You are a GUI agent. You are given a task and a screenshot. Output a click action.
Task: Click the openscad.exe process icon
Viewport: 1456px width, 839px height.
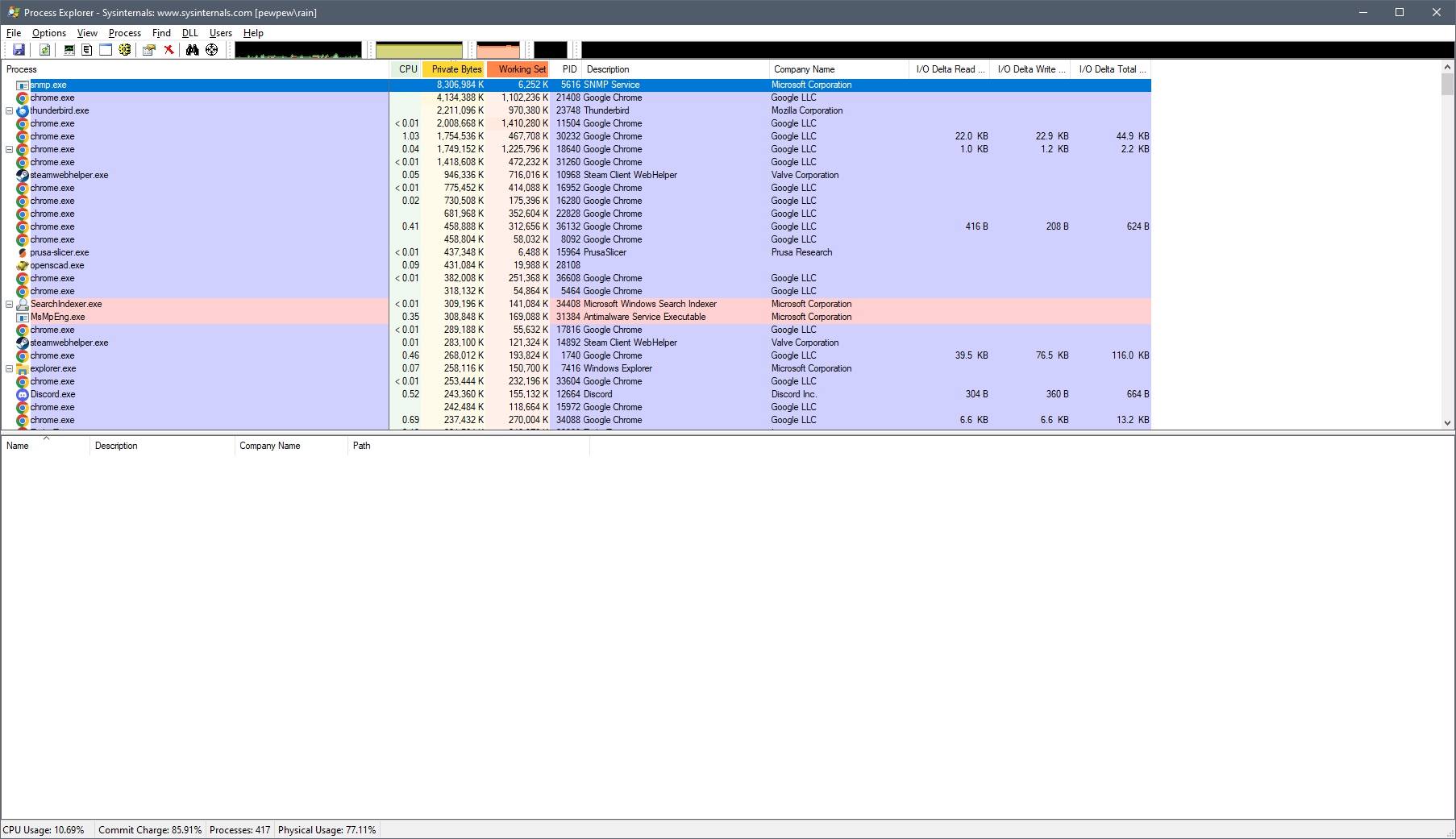click(23, 265)
